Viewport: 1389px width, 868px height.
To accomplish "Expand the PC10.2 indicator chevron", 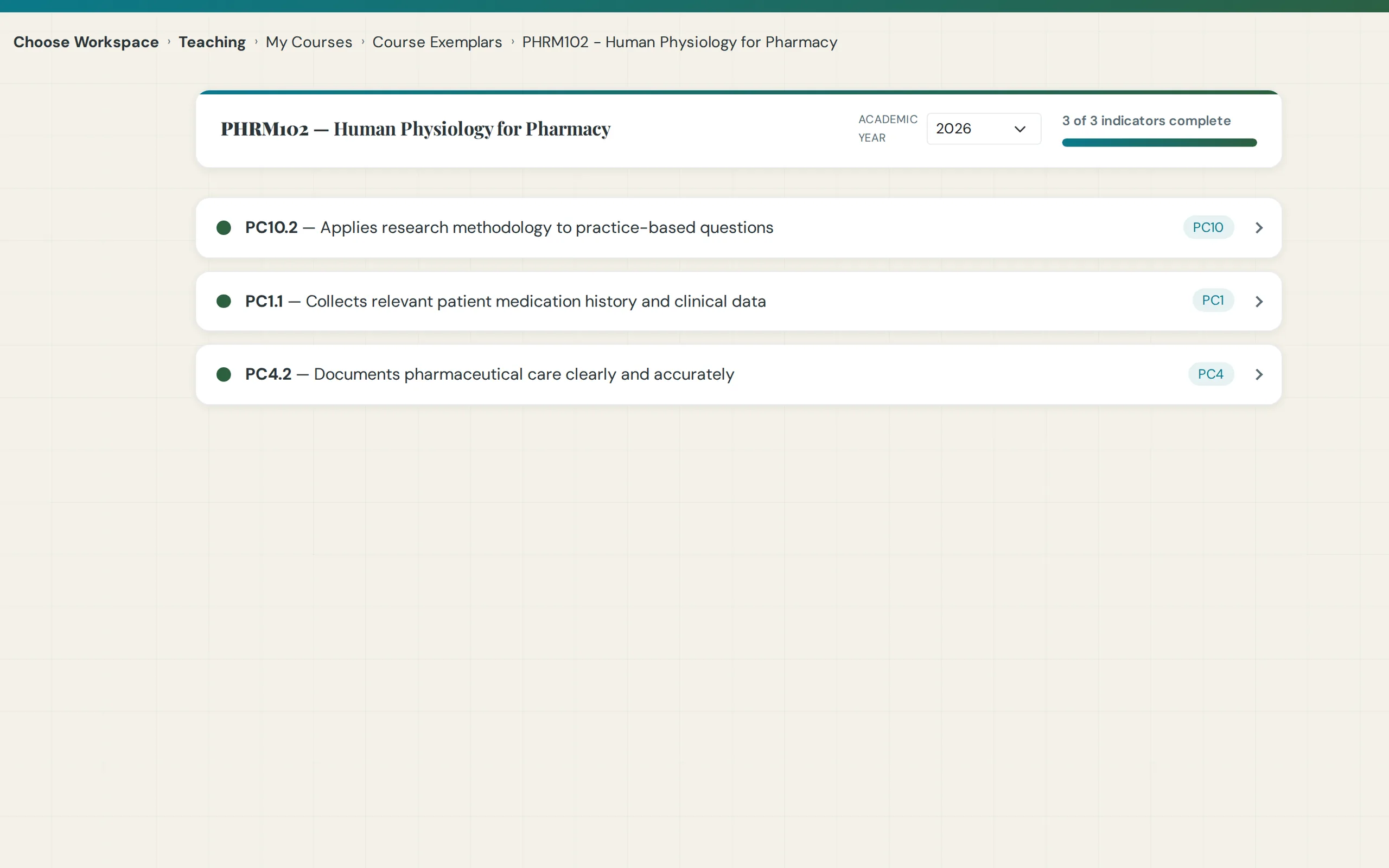I will (x=1259, y=228).
